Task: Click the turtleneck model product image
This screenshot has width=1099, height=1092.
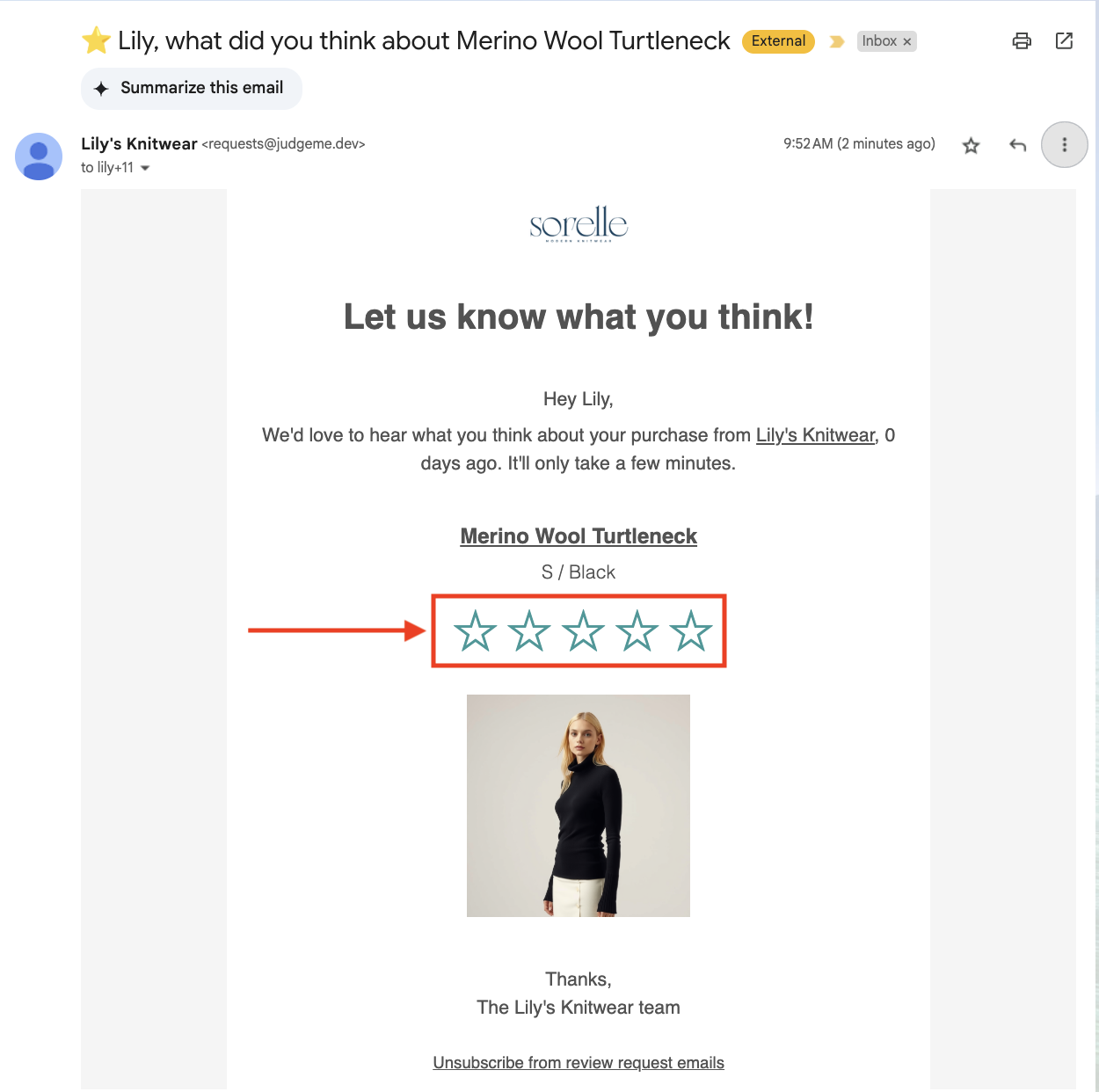Action: [579, 805]
